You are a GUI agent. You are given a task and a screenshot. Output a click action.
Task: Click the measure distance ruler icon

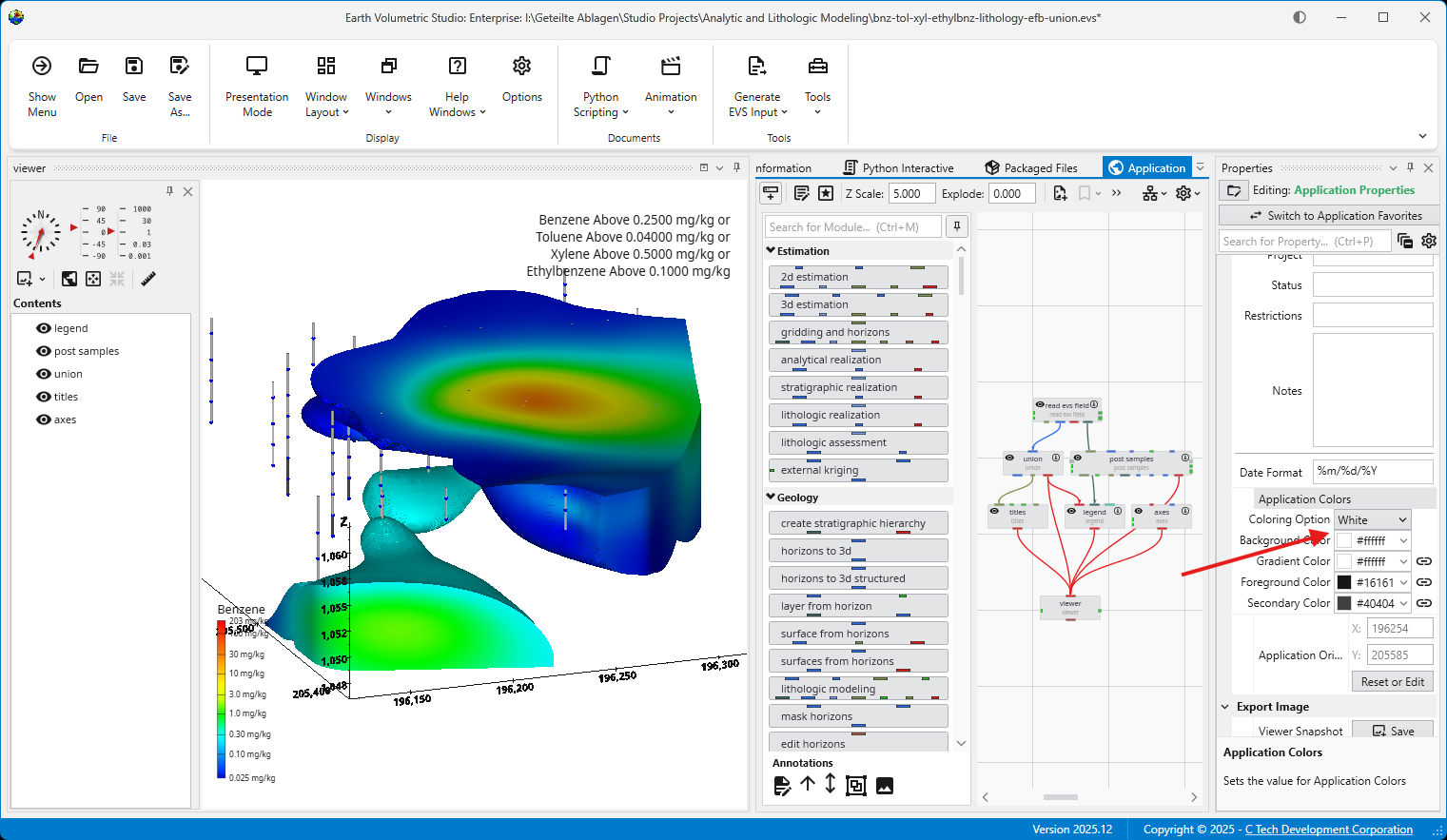(x=148, y=279)
